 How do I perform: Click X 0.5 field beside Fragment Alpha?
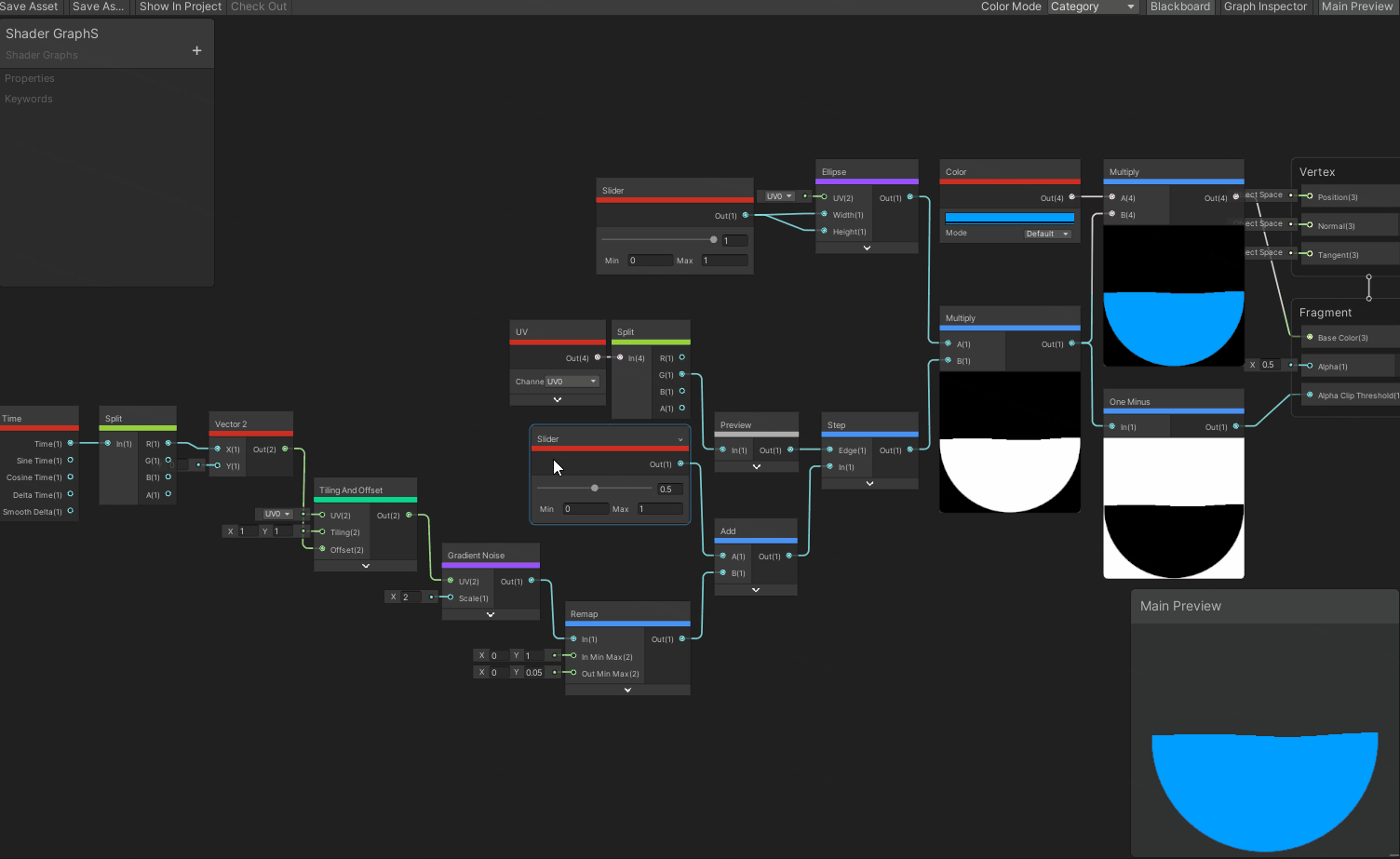pos(1267,365)
